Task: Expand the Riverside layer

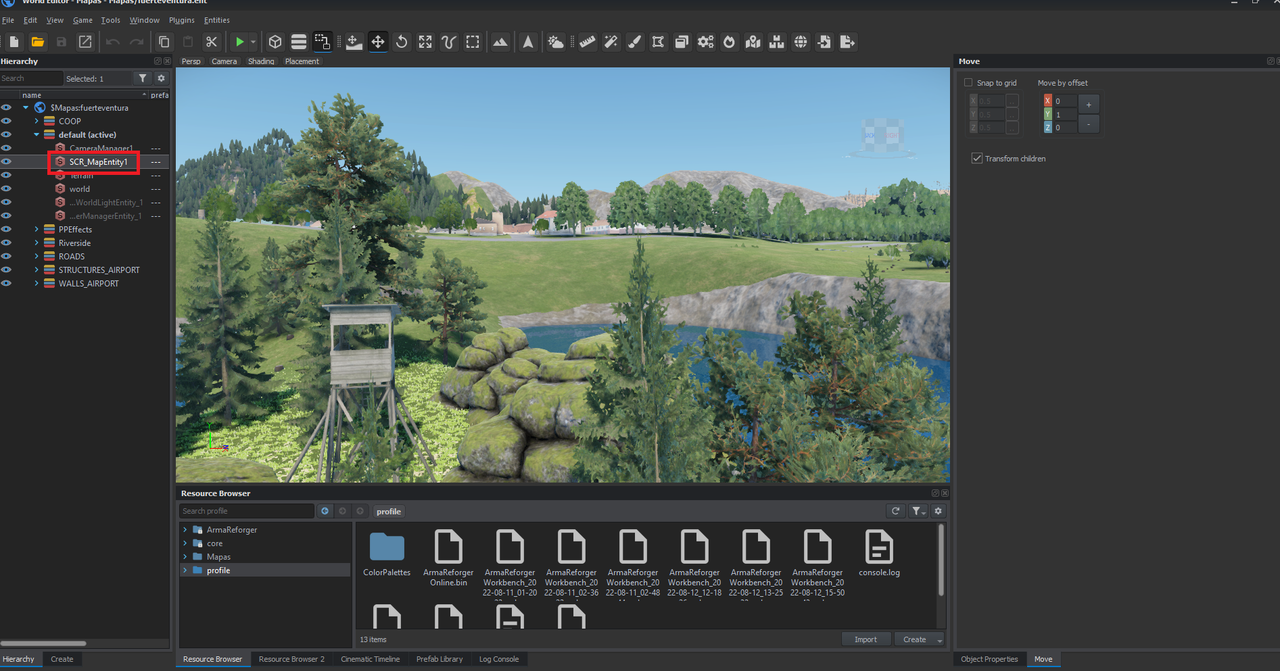Action: [37, 243]
